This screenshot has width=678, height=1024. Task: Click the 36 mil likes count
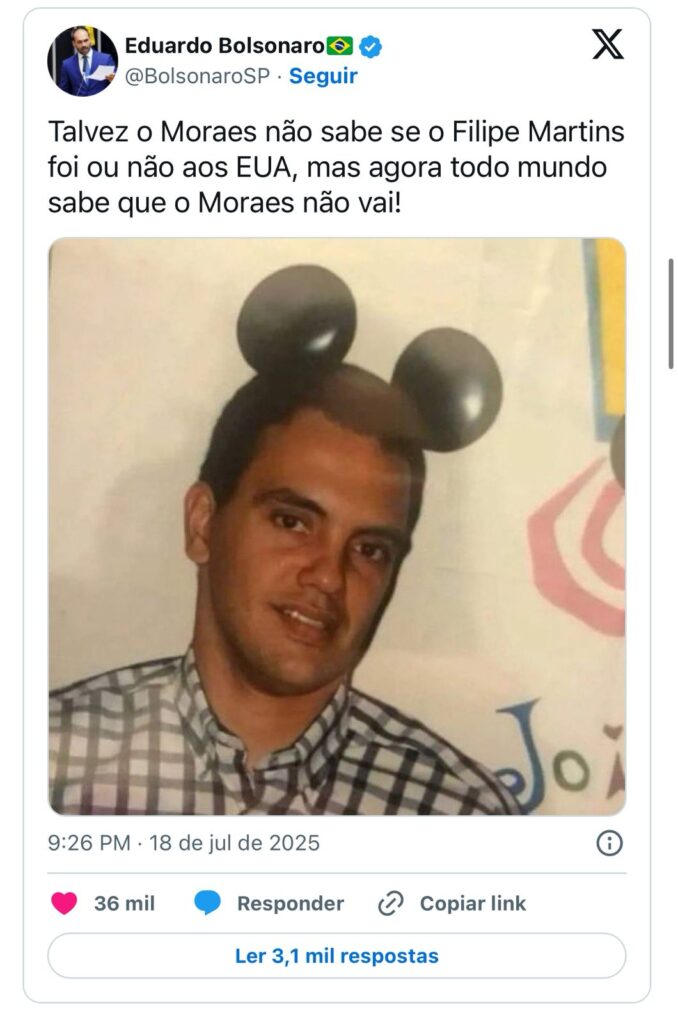[x=124, y=903]
